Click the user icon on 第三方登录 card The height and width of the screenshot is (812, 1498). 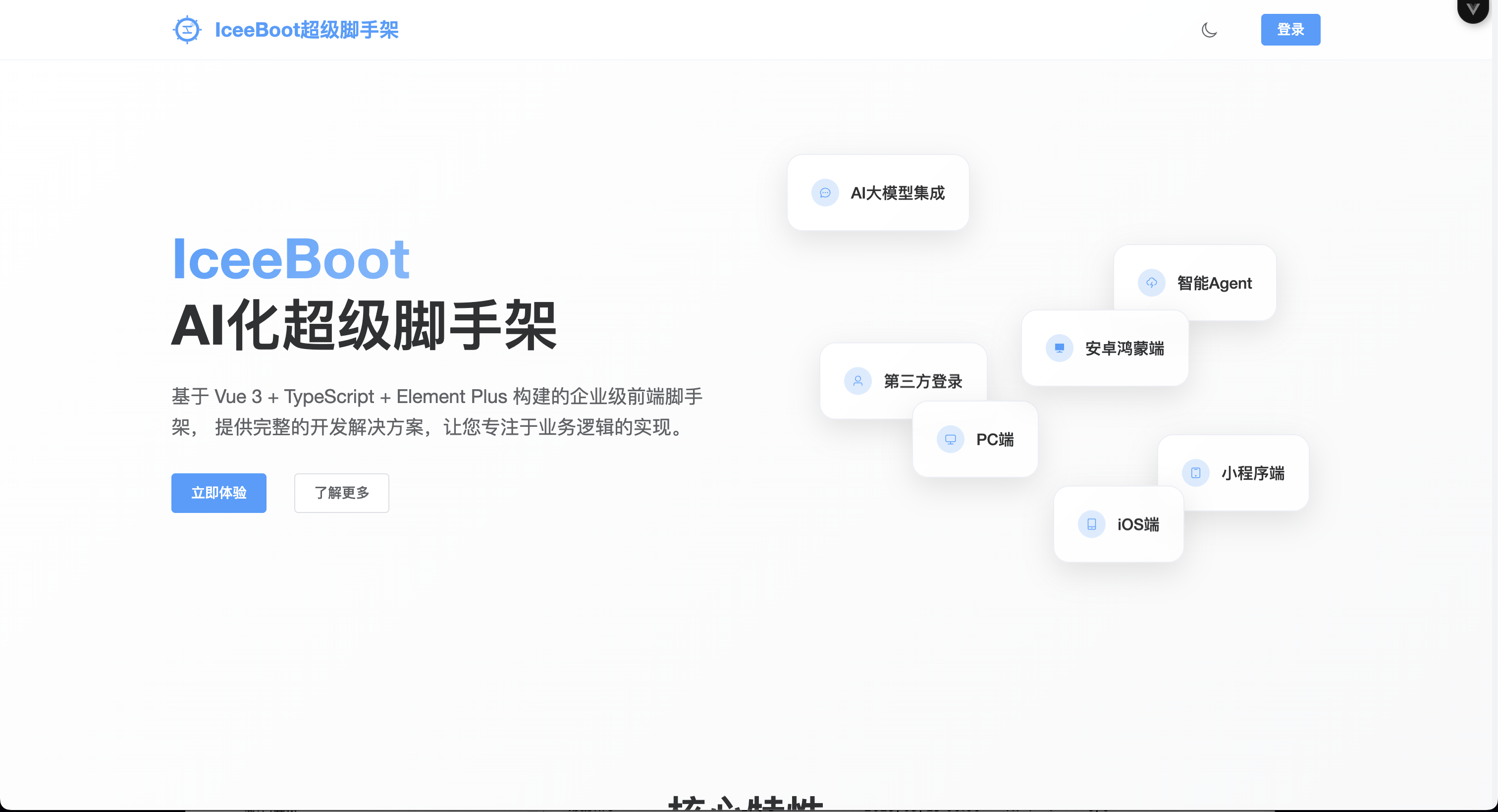pyautogui.click(x=857, y=381)
